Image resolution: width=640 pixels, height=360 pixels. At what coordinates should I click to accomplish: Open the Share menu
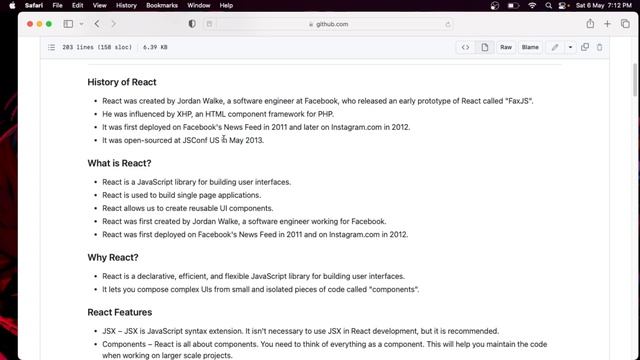point(590,24)
